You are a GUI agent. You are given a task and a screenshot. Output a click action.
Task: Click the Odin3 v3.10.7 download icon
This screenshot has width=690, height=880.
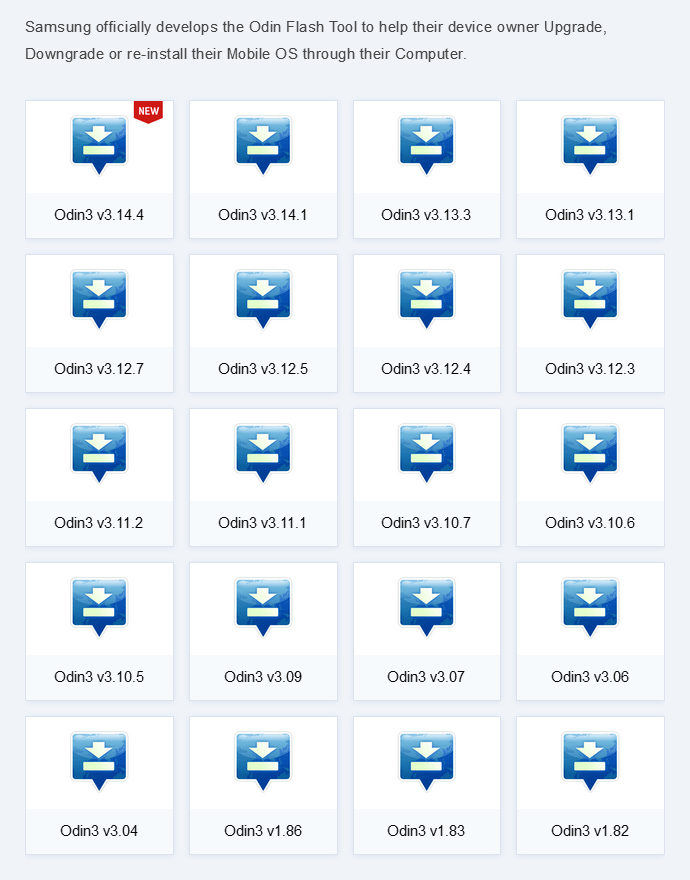(x=426, y=453)
